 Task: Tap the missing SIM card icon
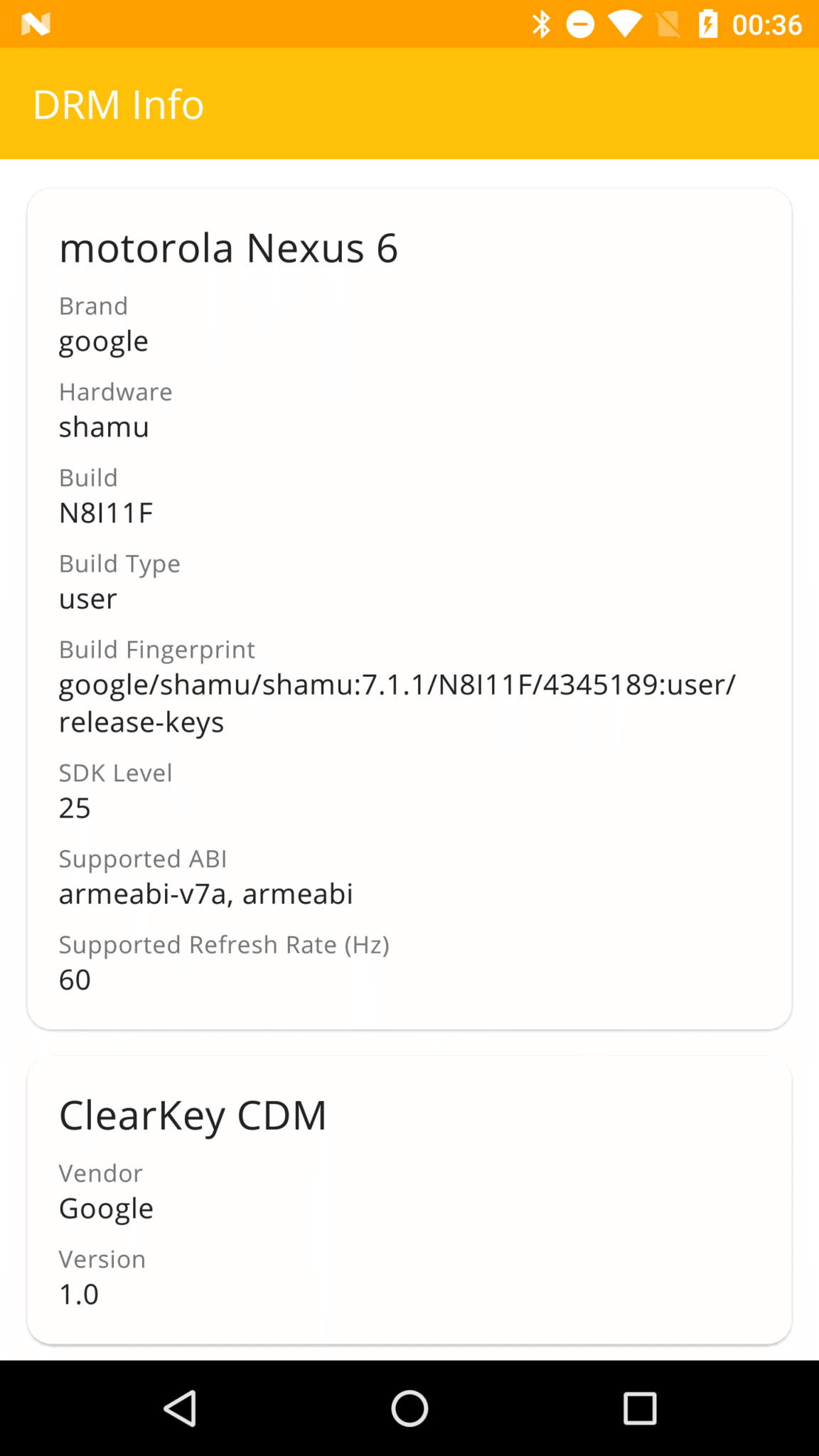point(667,23)
